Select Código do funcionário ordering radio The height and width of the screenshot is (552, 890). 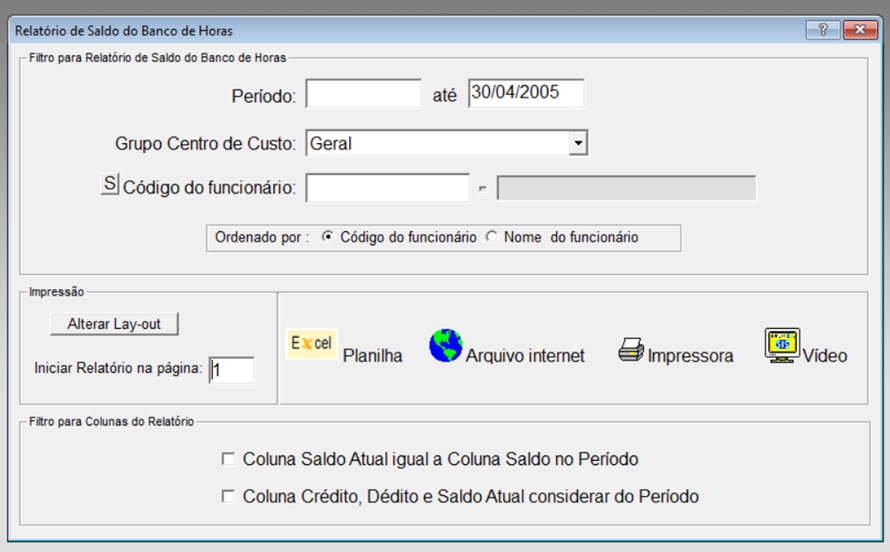(x=328, y=237)
